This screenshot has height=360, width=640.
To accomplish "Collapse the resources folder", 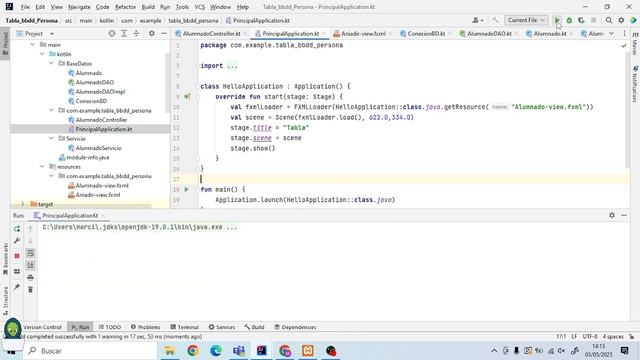I will pos(42,167).
